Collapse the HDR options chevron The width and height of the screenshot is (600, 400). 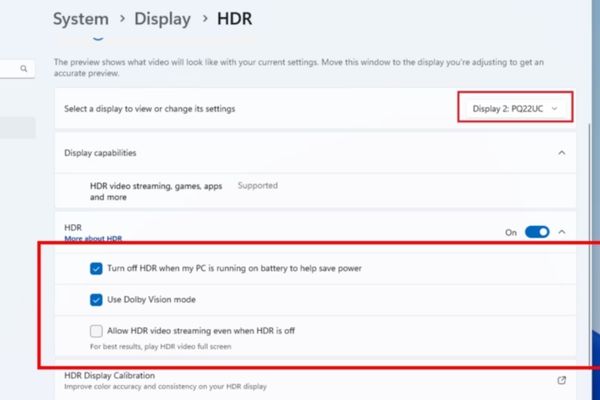click(562, 232)
